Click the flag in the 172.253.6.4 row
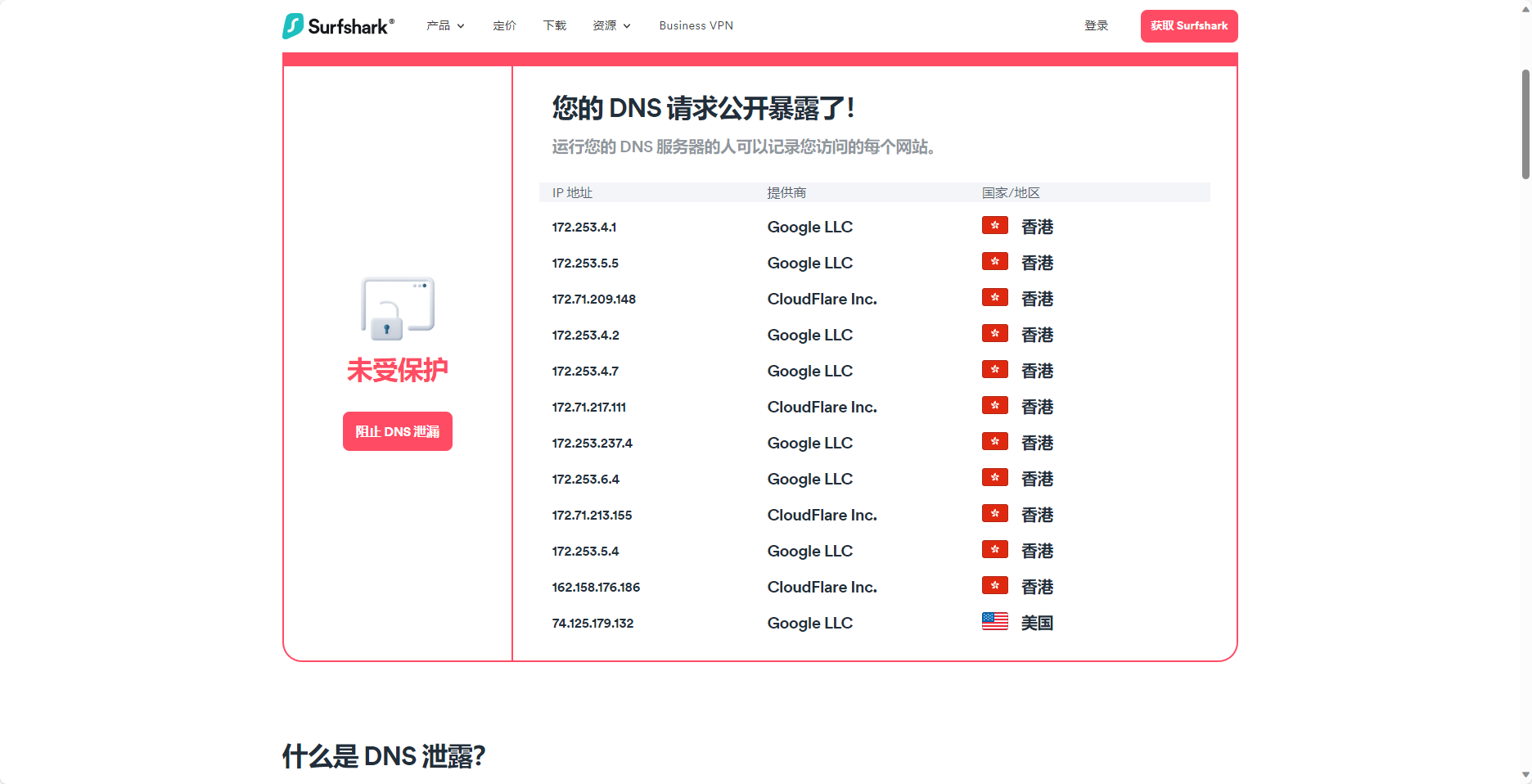The height and width of the screenshot is (784, 1532). point(995,478)
